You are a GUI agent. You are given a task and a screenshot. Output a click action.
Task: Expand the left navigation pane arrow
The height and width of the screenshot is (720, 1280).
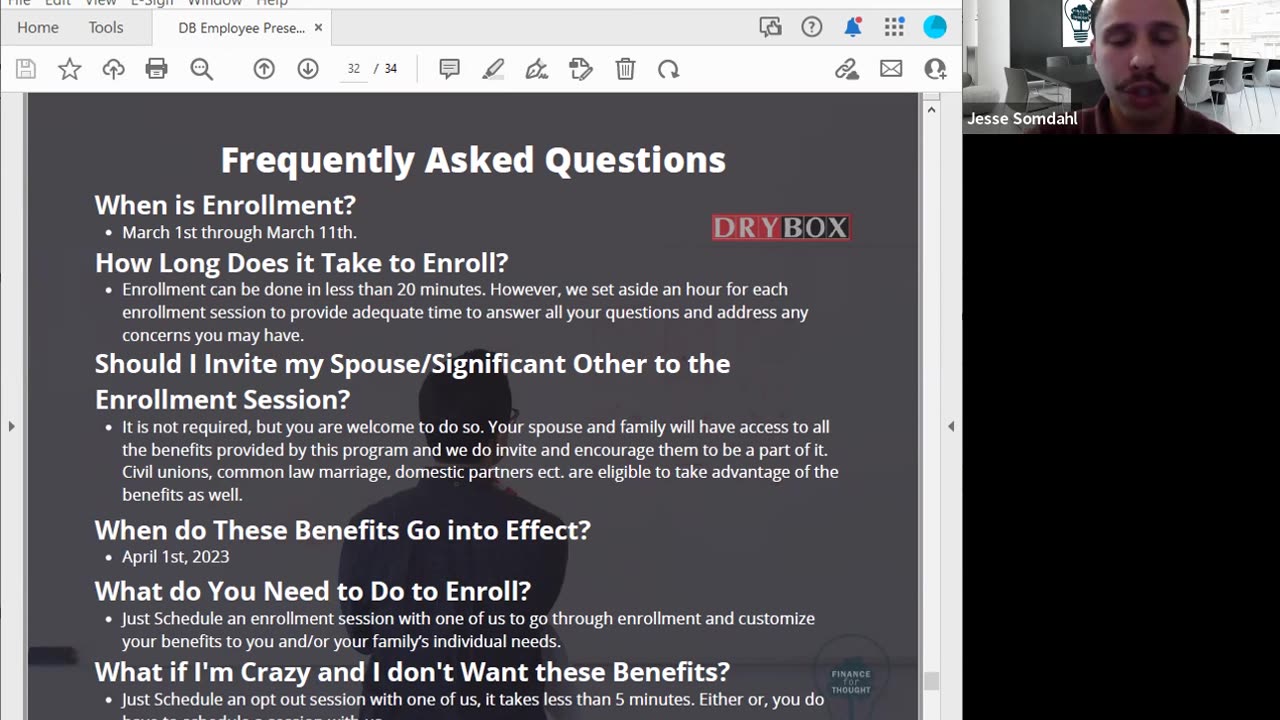pyautogui.click(x=11, y=426)
